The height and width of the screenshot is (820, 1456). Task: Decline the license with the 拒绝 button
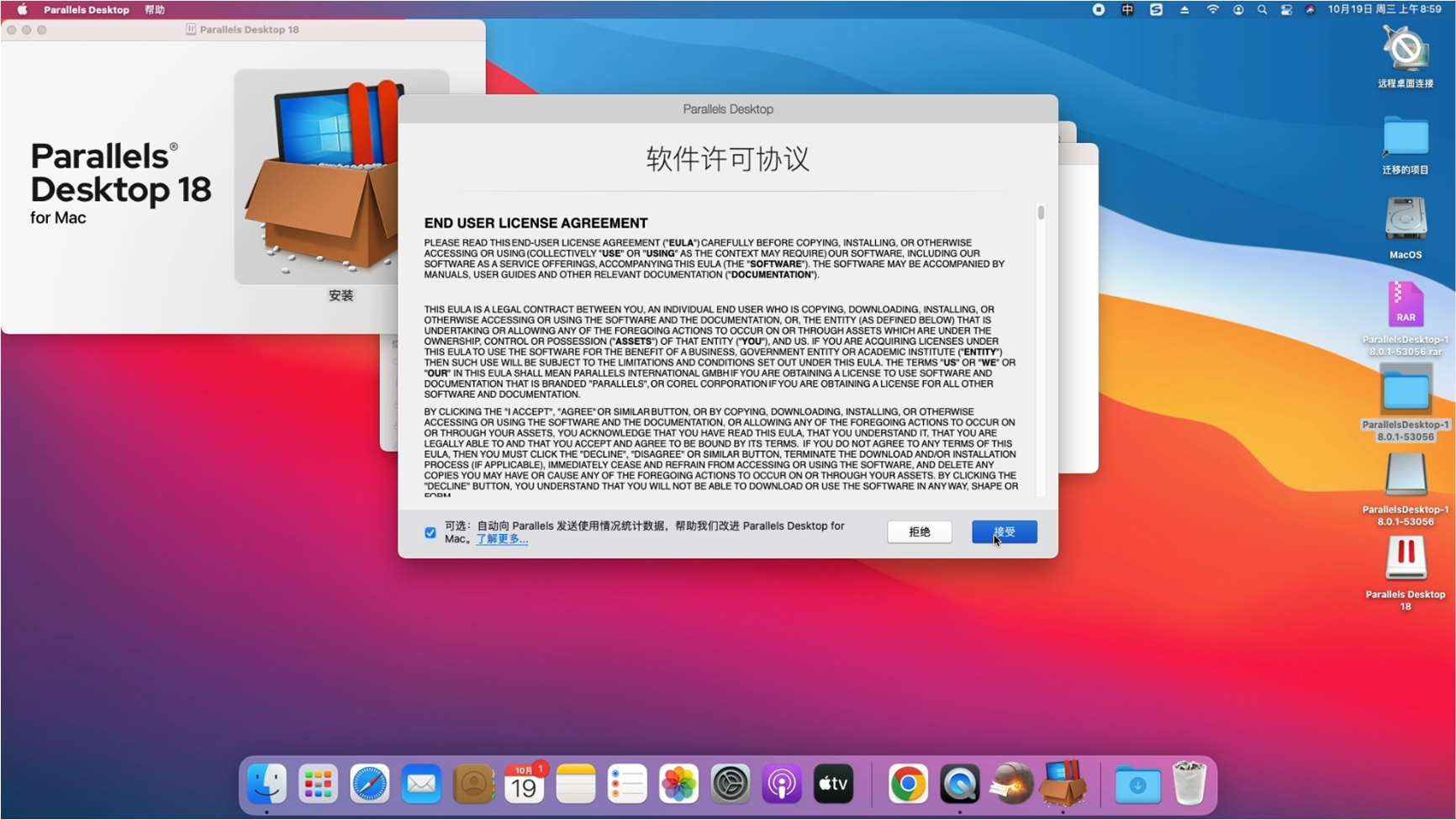(x=920, y=532)
